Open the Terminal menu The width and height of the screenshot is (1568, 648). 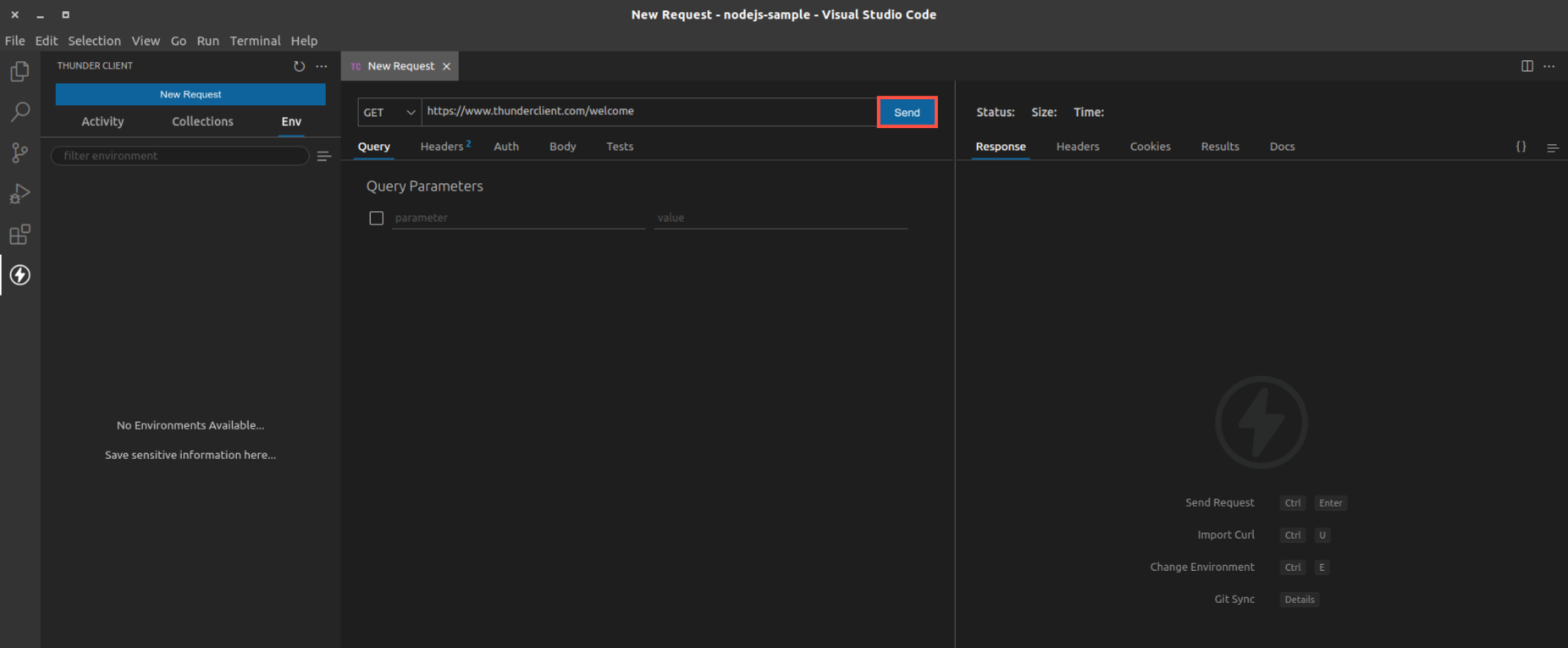[255, 41]
